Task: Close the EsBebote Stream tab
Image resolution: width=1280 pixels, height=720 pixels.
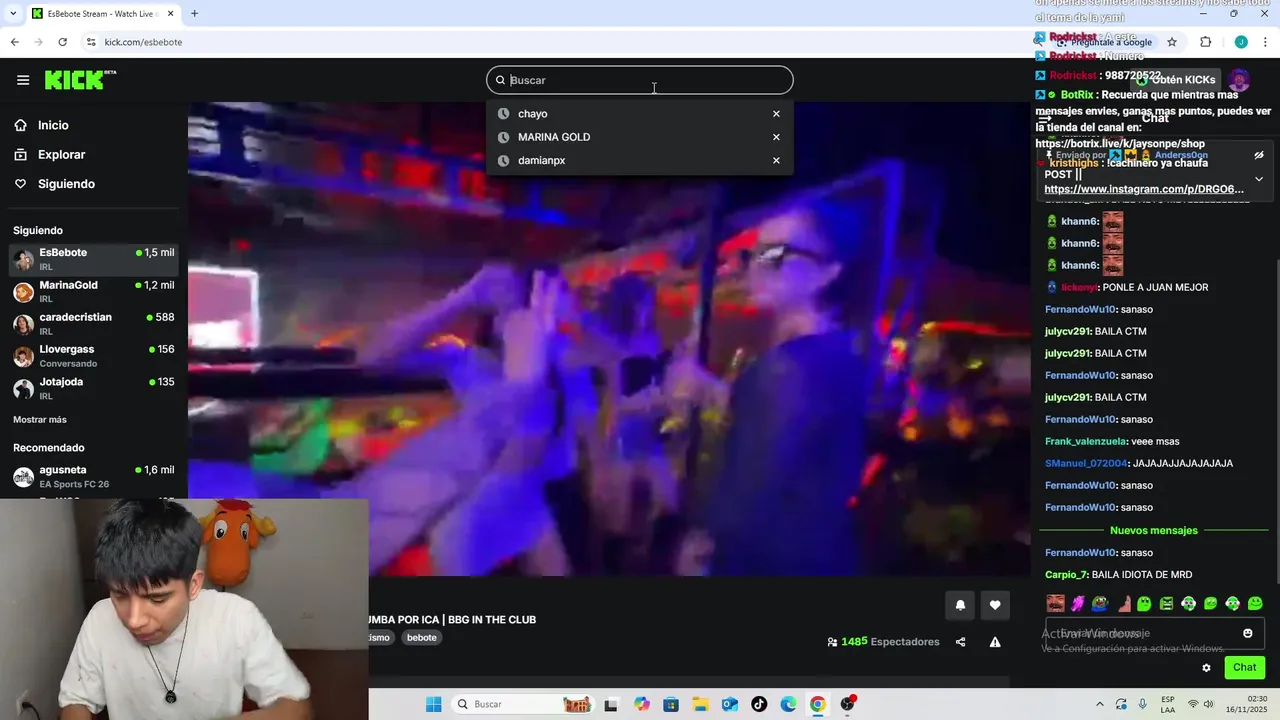Action: [x=170, y=14]
